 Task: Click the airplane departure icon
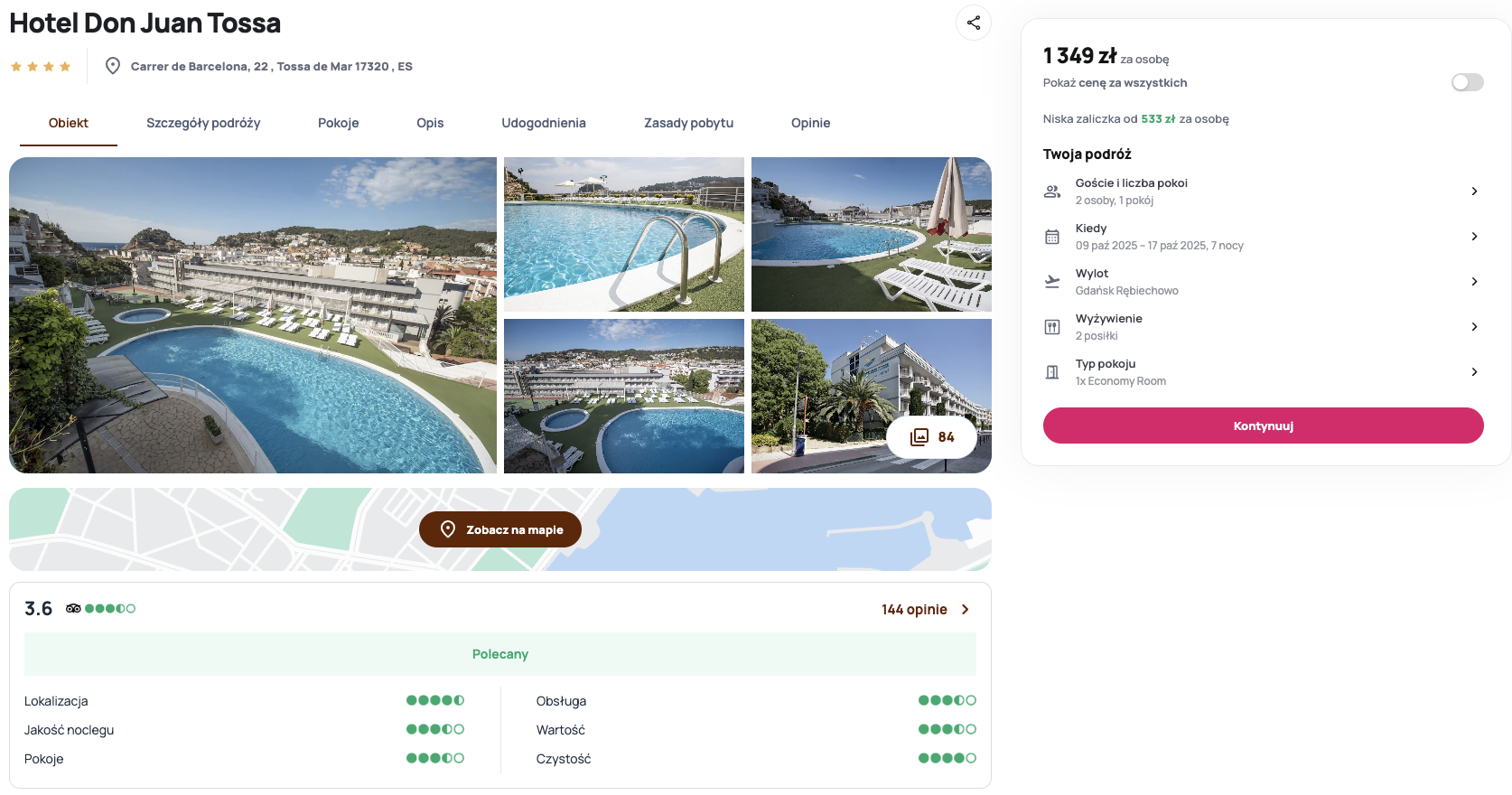[1052, 282]
